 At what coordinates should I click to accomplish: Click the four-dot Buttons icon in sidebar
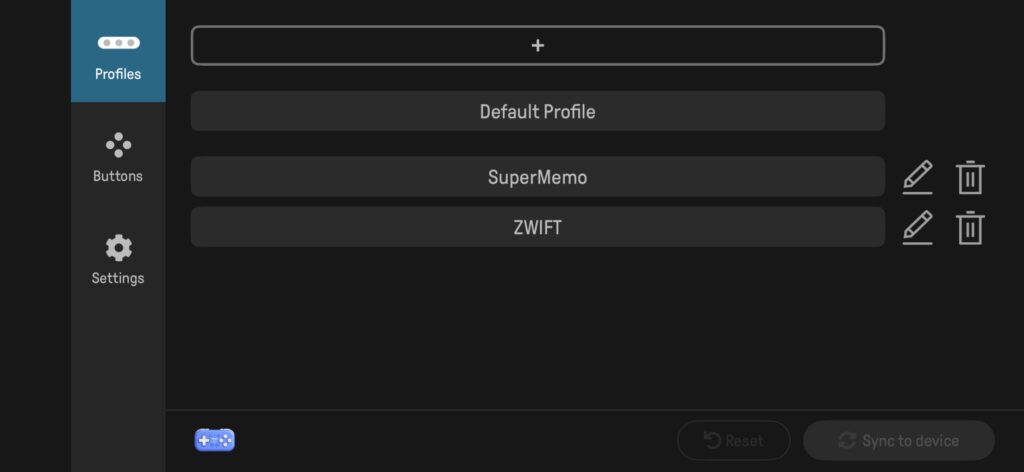(x=118, y=145)
